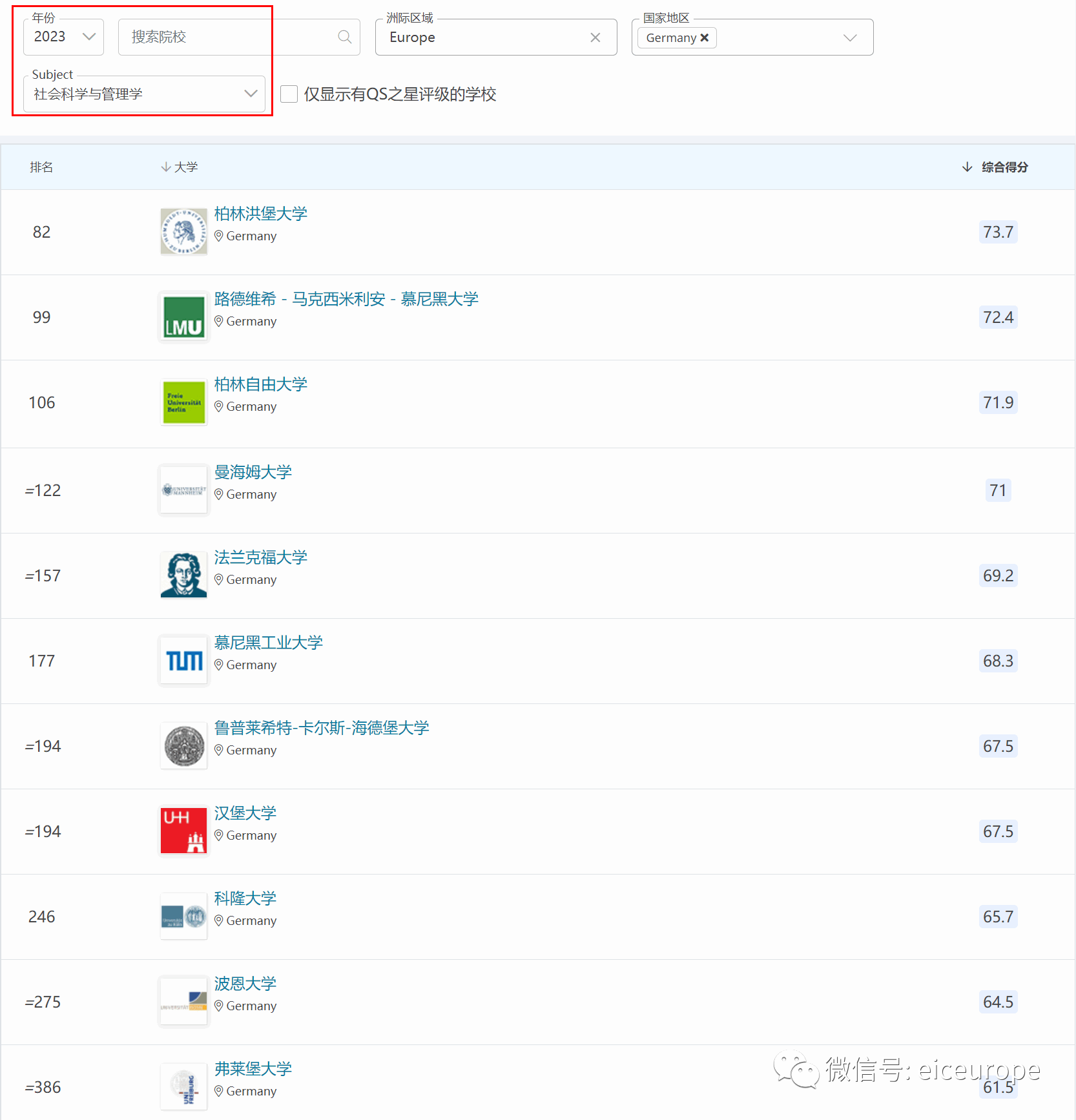
Task: Click rank =122 cell
Action: click(43, 490)
